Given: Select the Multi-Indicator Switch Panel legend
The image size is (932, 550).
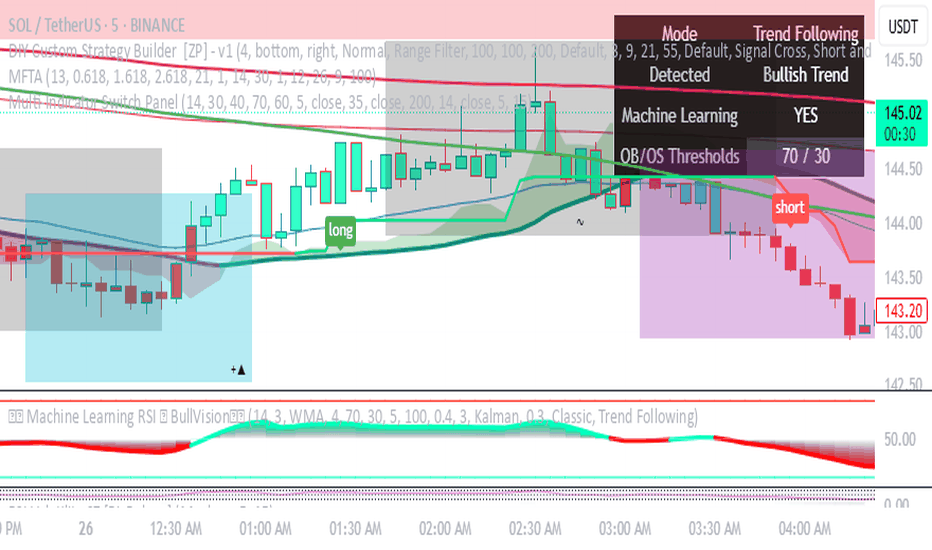Looking at the screenshot, I should coord(270,102).
